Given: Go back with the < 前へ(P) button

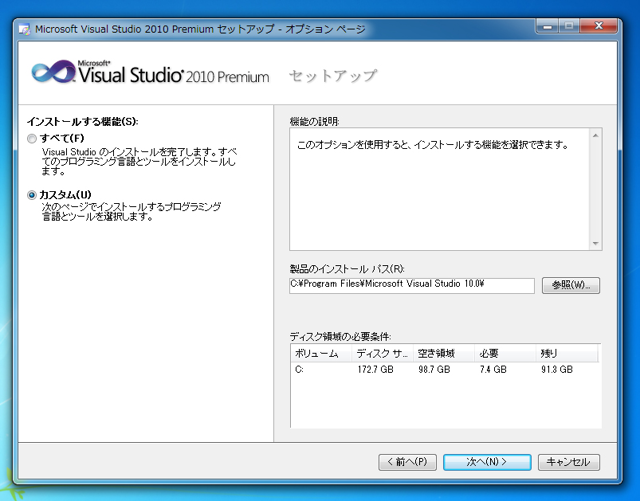Looking at the screenshot, I should [x=407, y=462].
